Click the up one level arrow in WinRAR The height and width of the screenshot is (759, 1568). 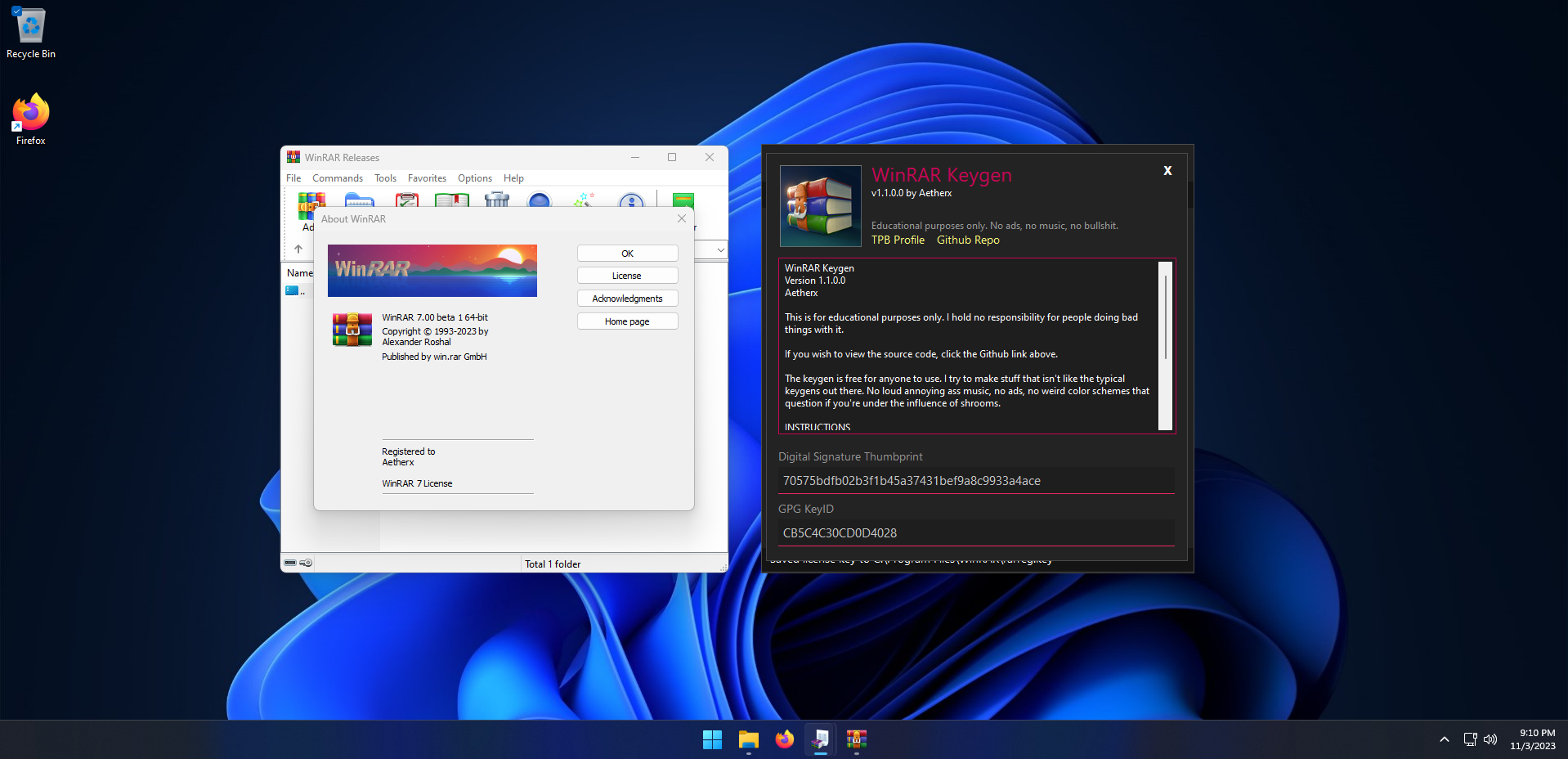(298, 249)
